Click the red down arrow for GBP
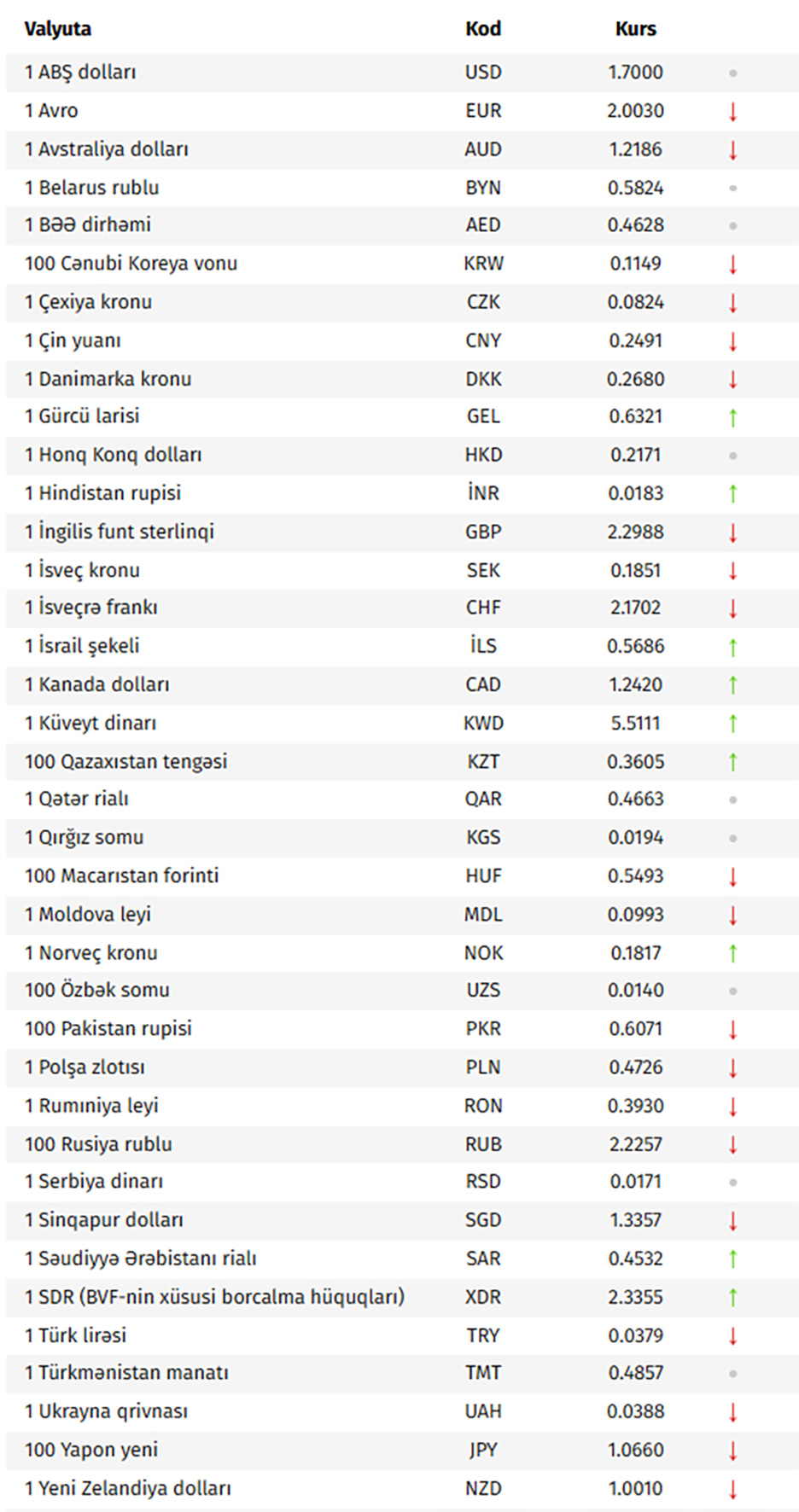799x1512 pixels. tap(732, 532)
